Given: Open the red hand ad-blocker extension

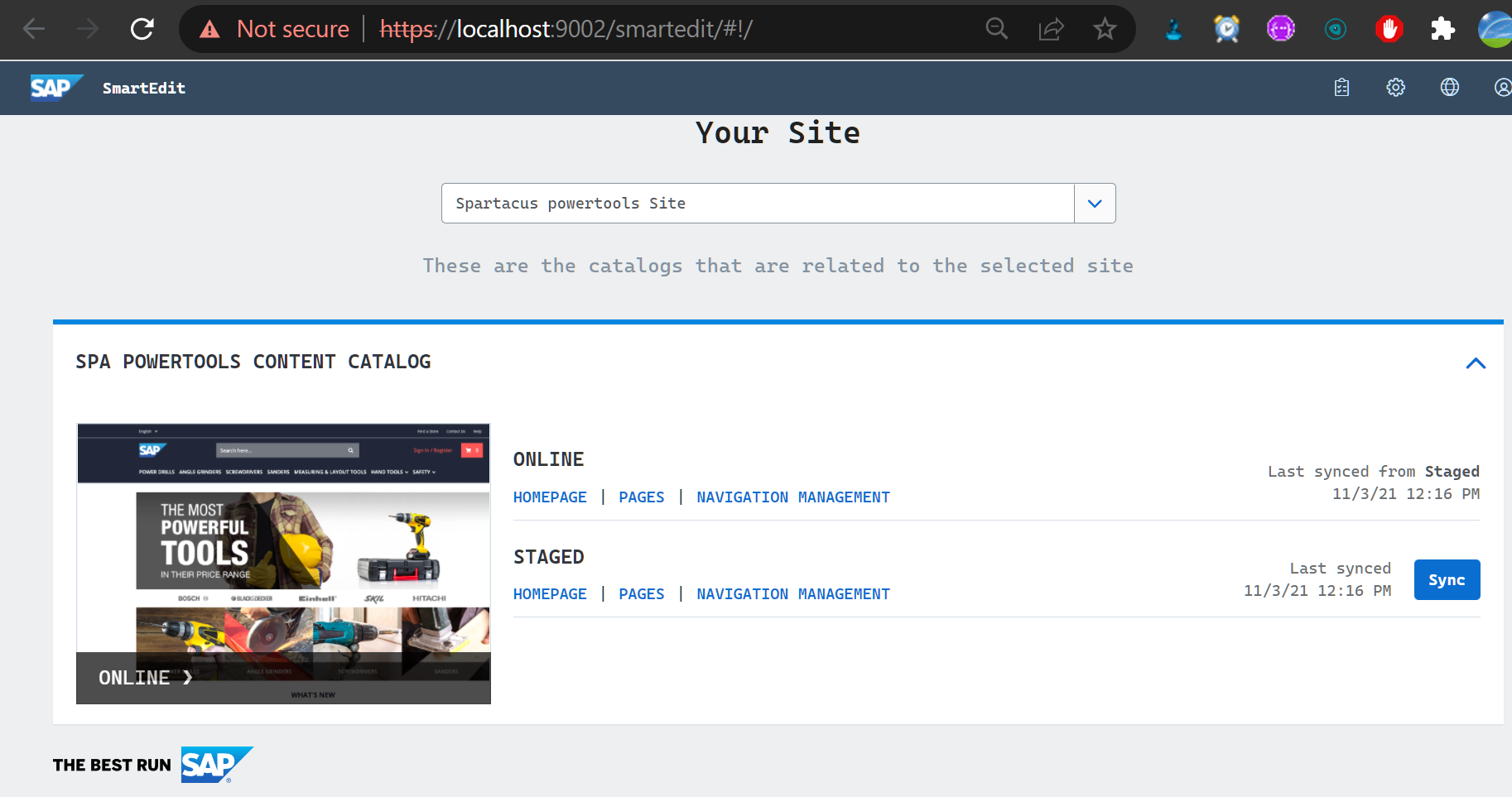Looking at the screenshot, I should [x=1389, y=28].
